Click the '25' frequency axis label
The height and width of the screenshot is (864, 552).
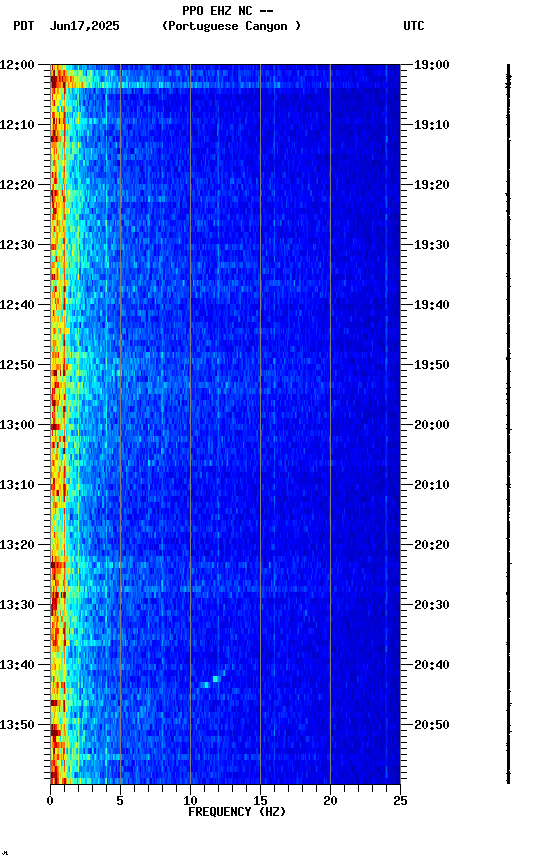[401, 801]
